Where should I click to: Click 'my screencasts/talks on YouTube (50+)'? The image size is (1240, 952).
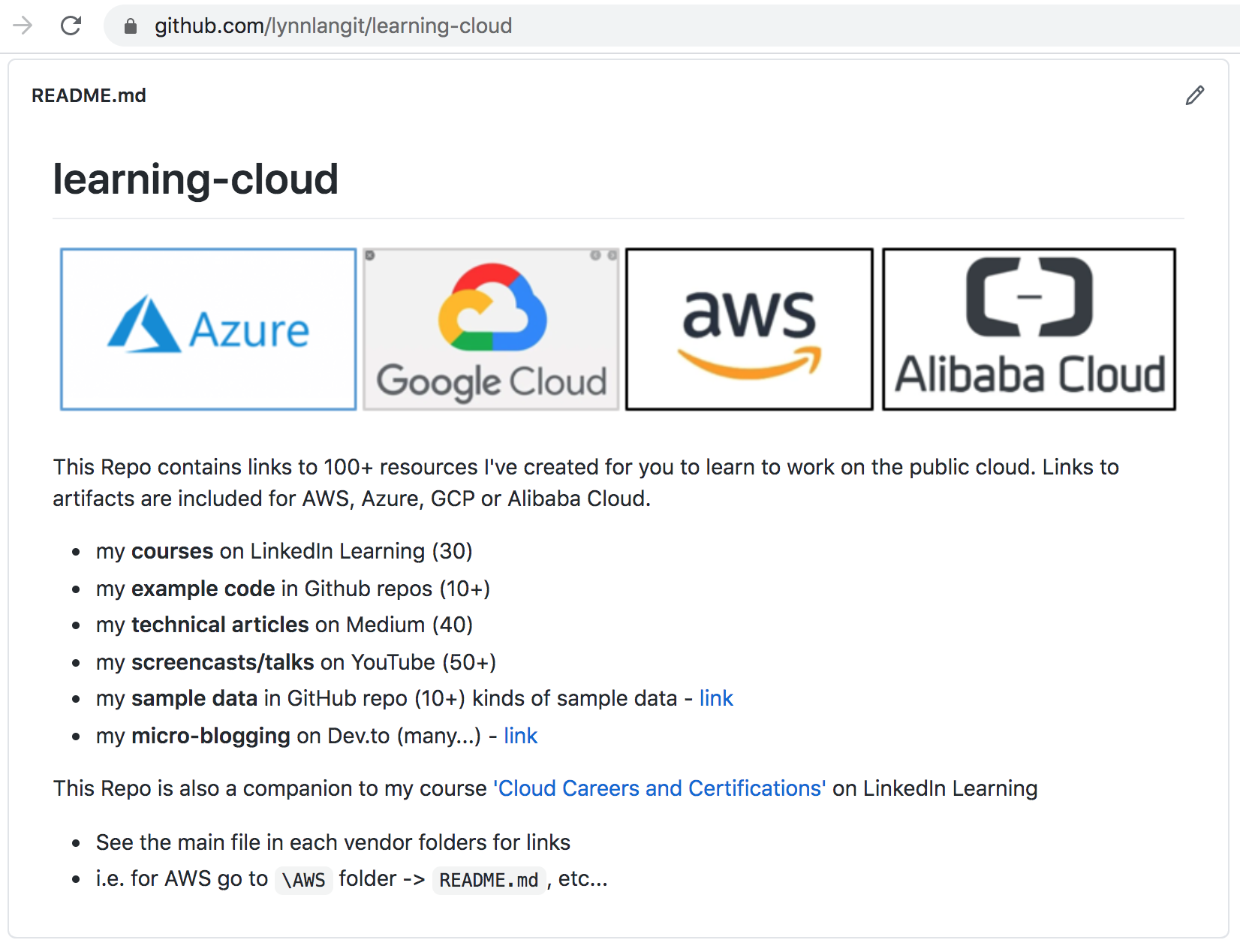click(x=296, y=662)
